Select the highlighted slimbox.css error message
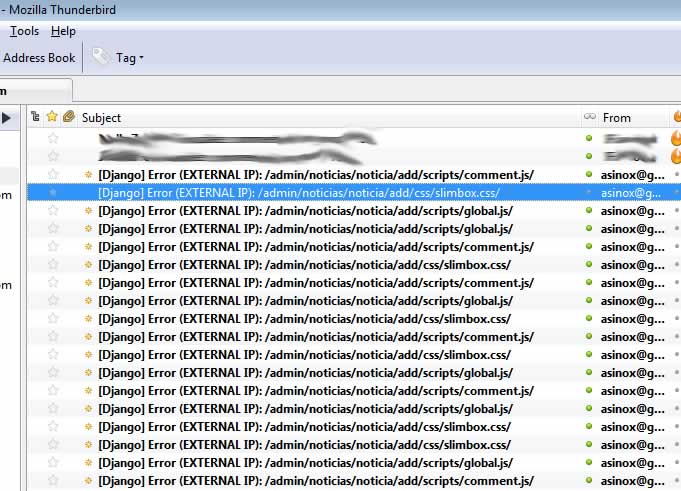 [299, 193]
